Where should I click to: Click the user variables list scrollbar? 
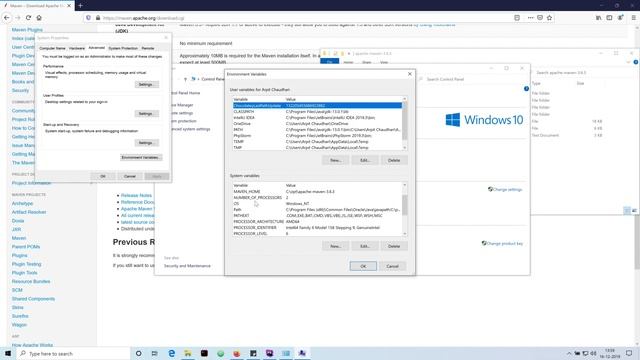(x=404, y=123)
